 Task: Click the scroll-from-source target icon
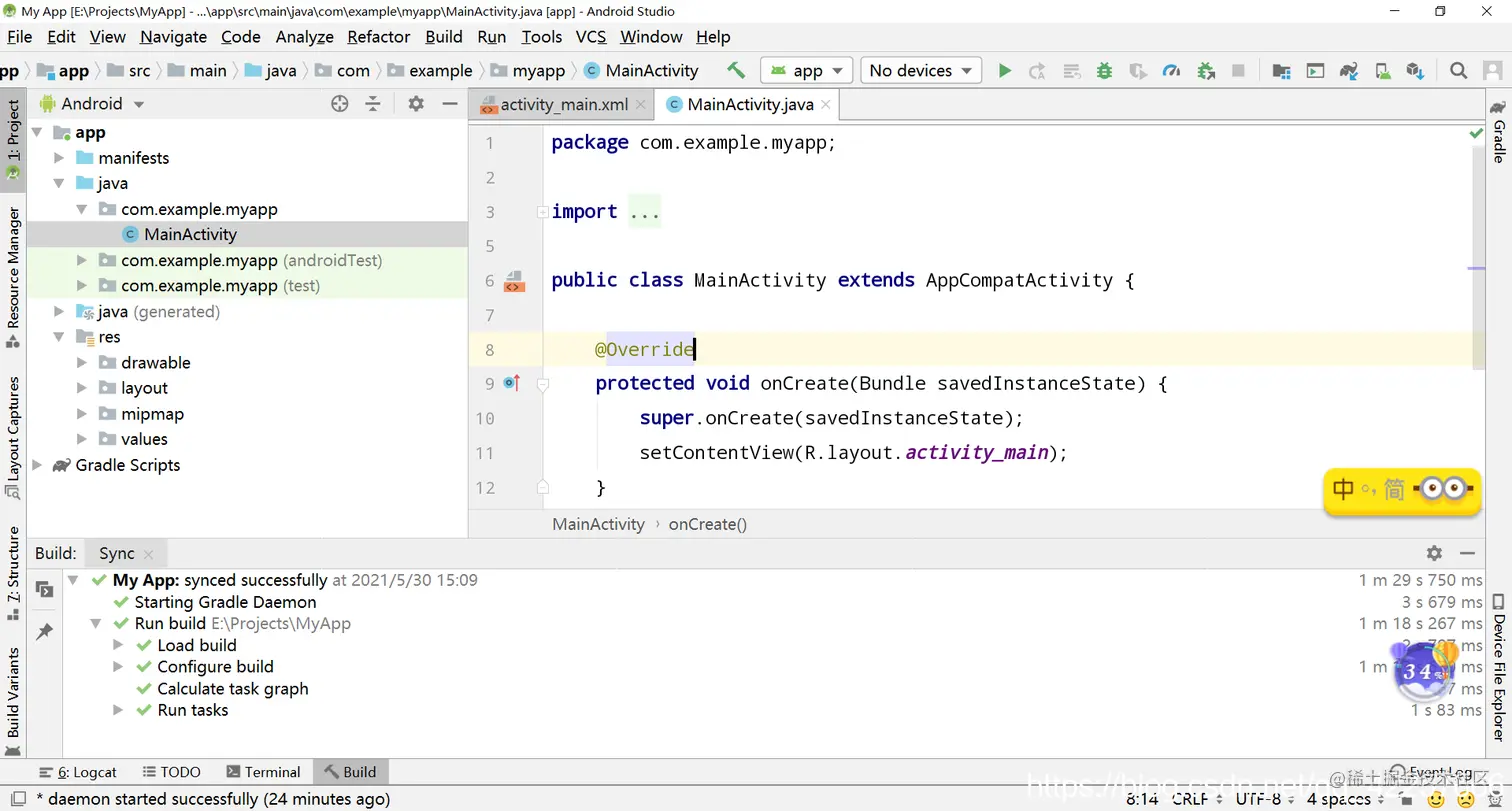(339, 104)
